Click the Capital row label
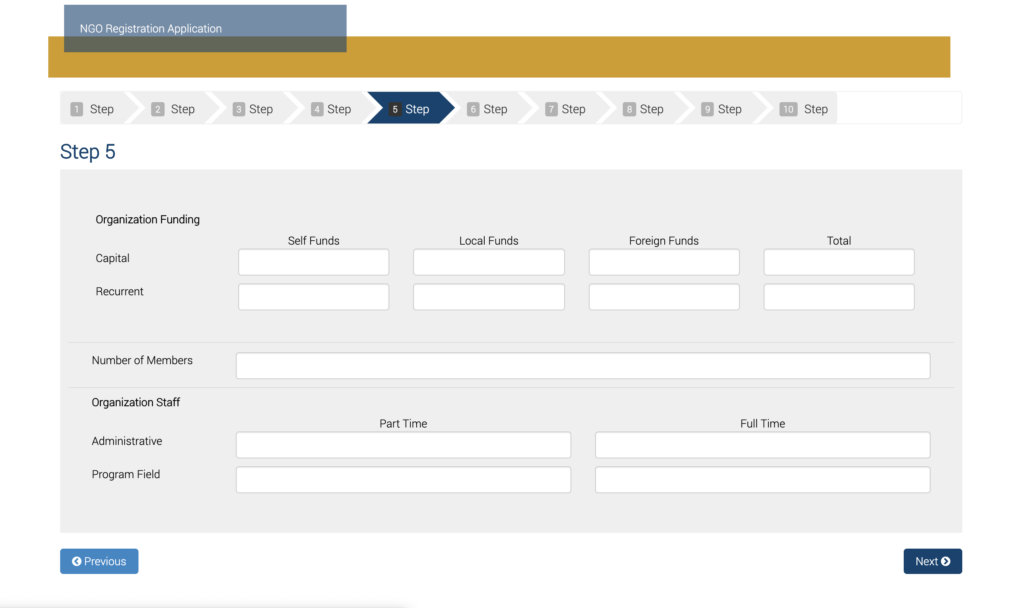 click(112, 259)
